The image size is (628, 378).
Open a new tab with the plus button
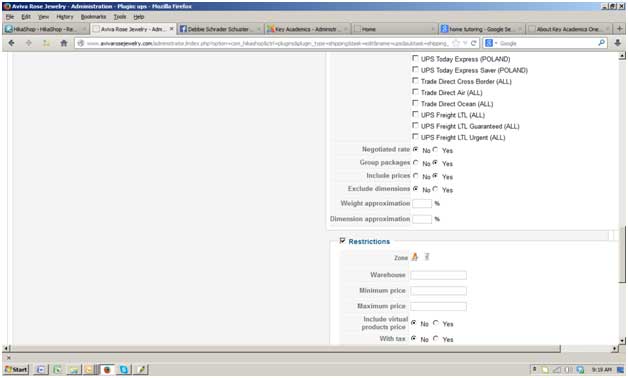tap(620, 29)
